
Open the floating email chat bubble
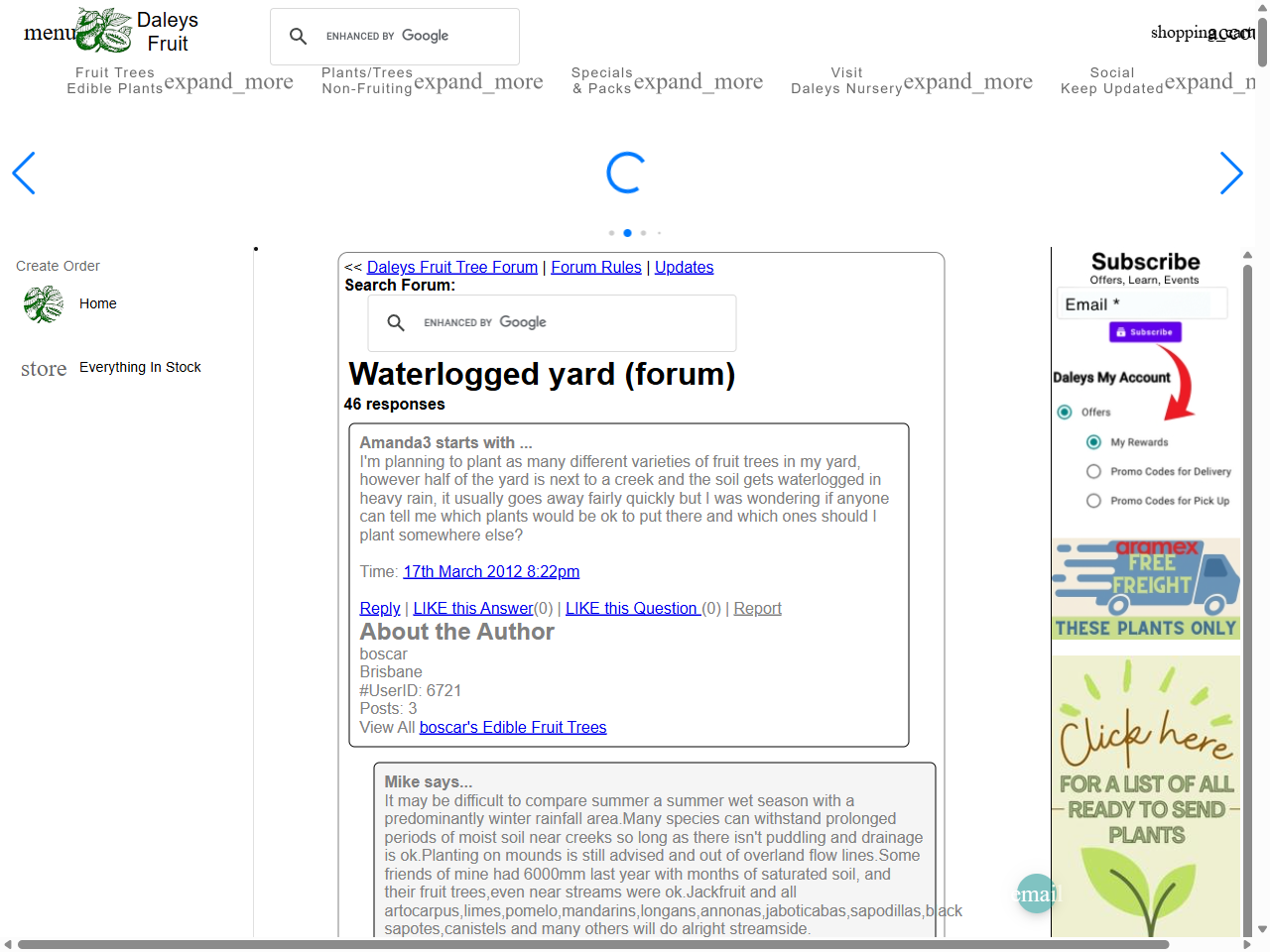[x=1037, y=893]
